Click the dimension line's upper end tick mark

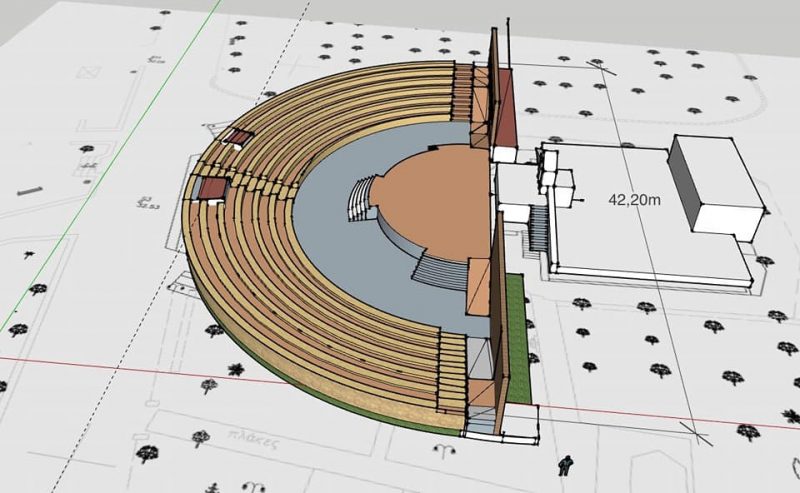601,66
